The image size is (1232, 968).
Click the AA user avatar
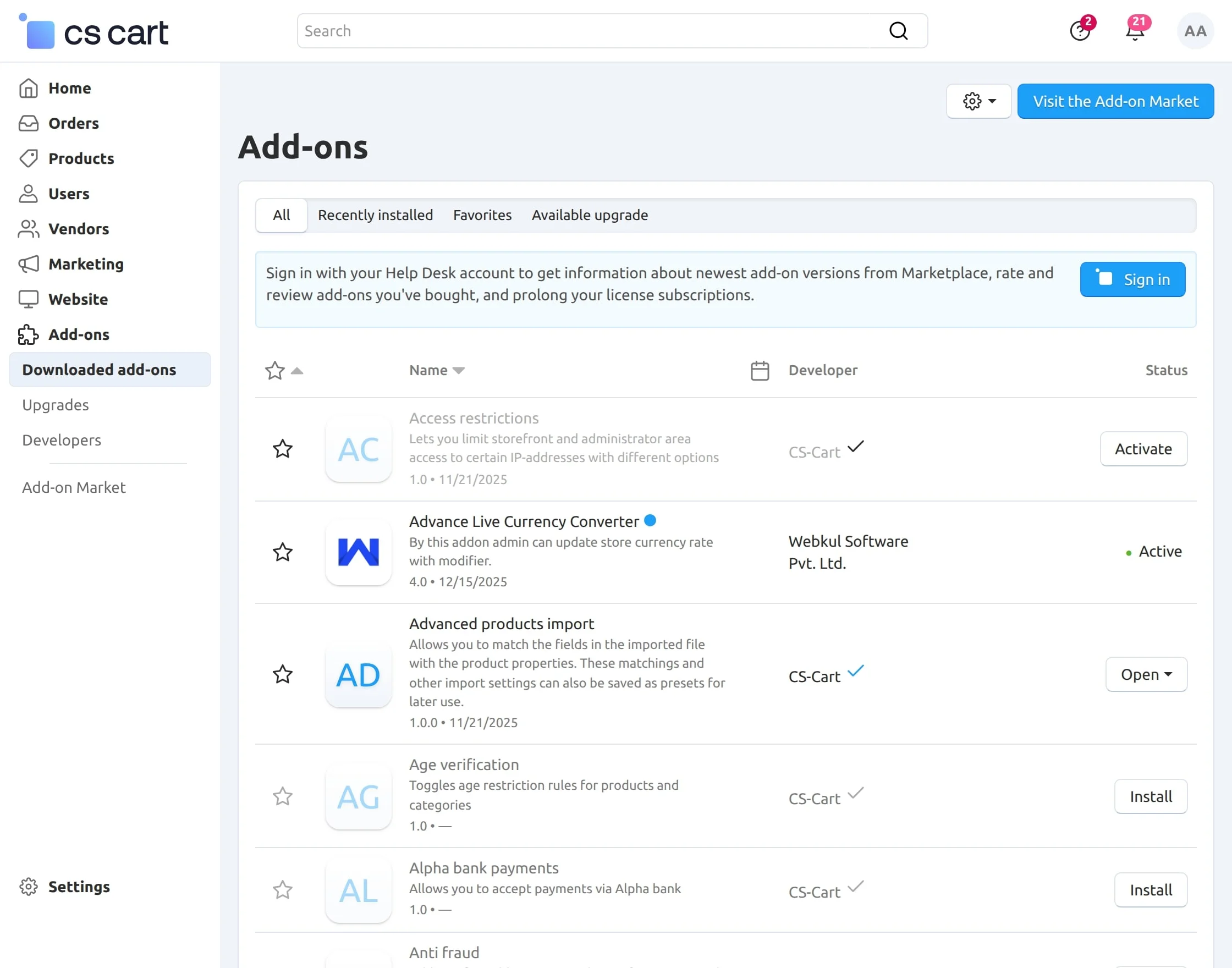pos(1195,31)
